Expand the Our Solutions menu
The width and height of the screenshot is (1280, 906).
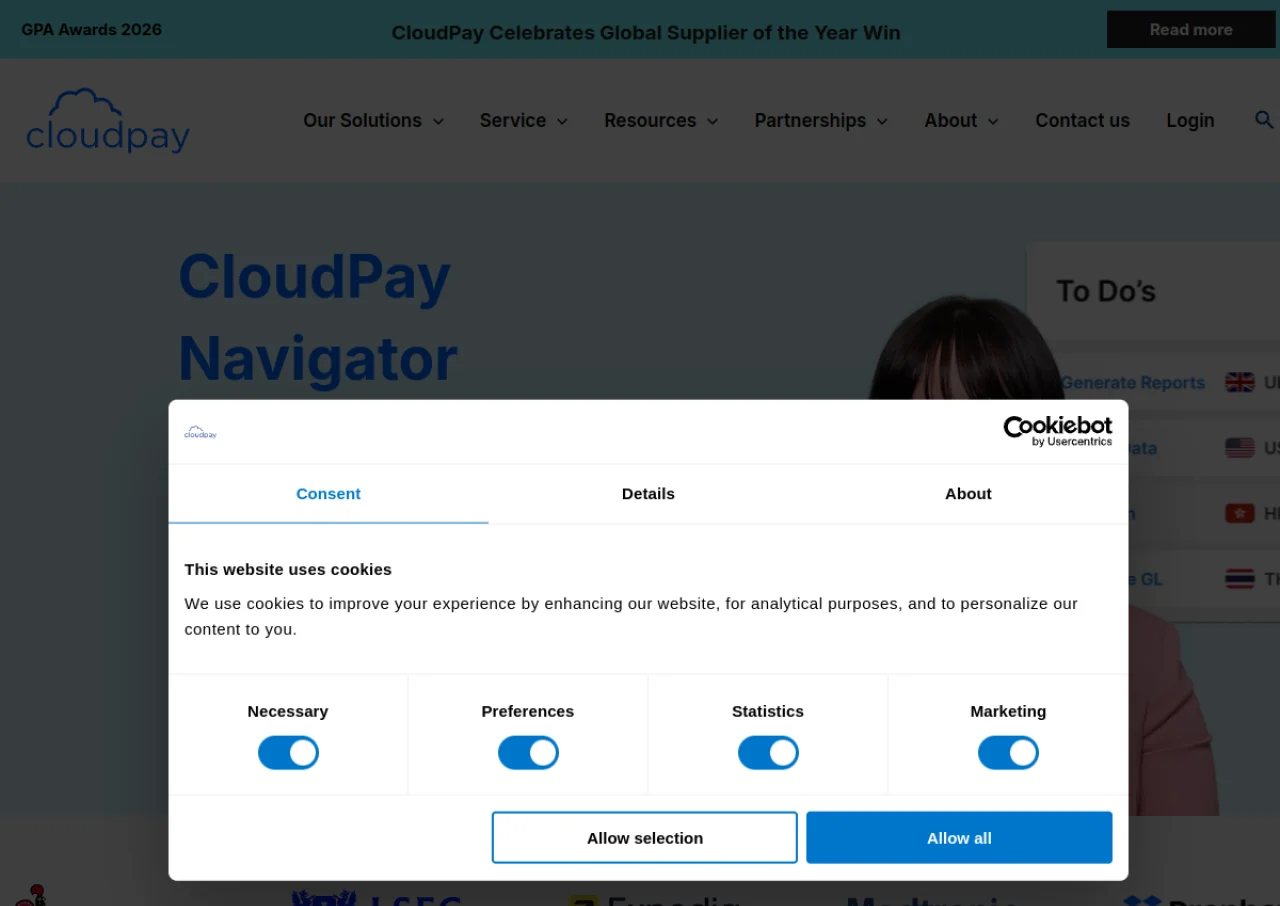374,120
